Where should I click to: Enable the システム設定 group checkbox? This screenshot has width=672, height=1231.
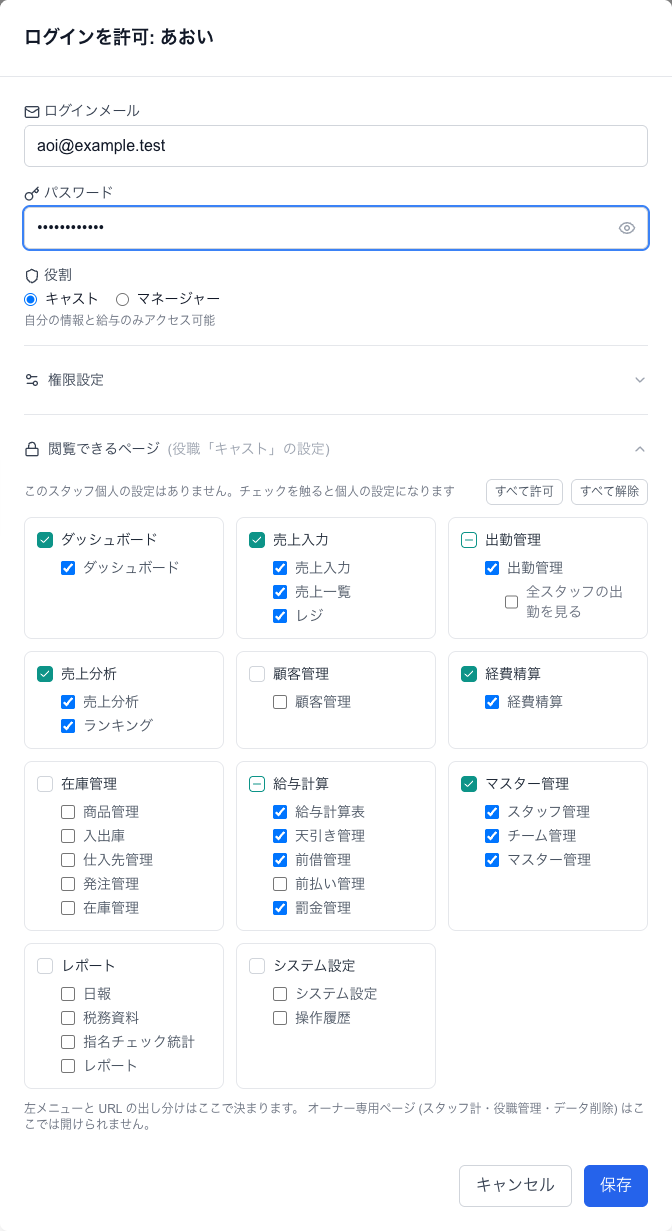click(x=257, y=966)
